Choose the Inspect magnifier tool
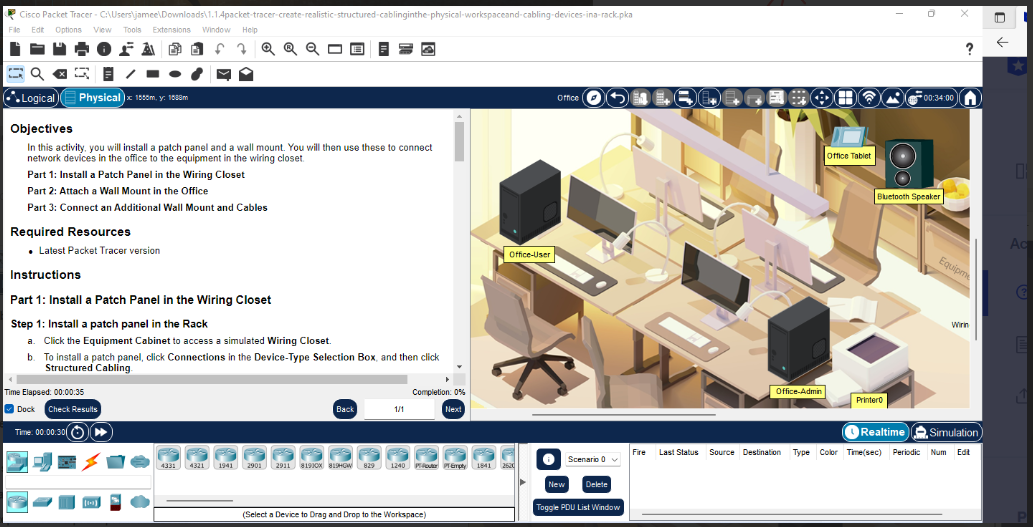 [38, 74]
